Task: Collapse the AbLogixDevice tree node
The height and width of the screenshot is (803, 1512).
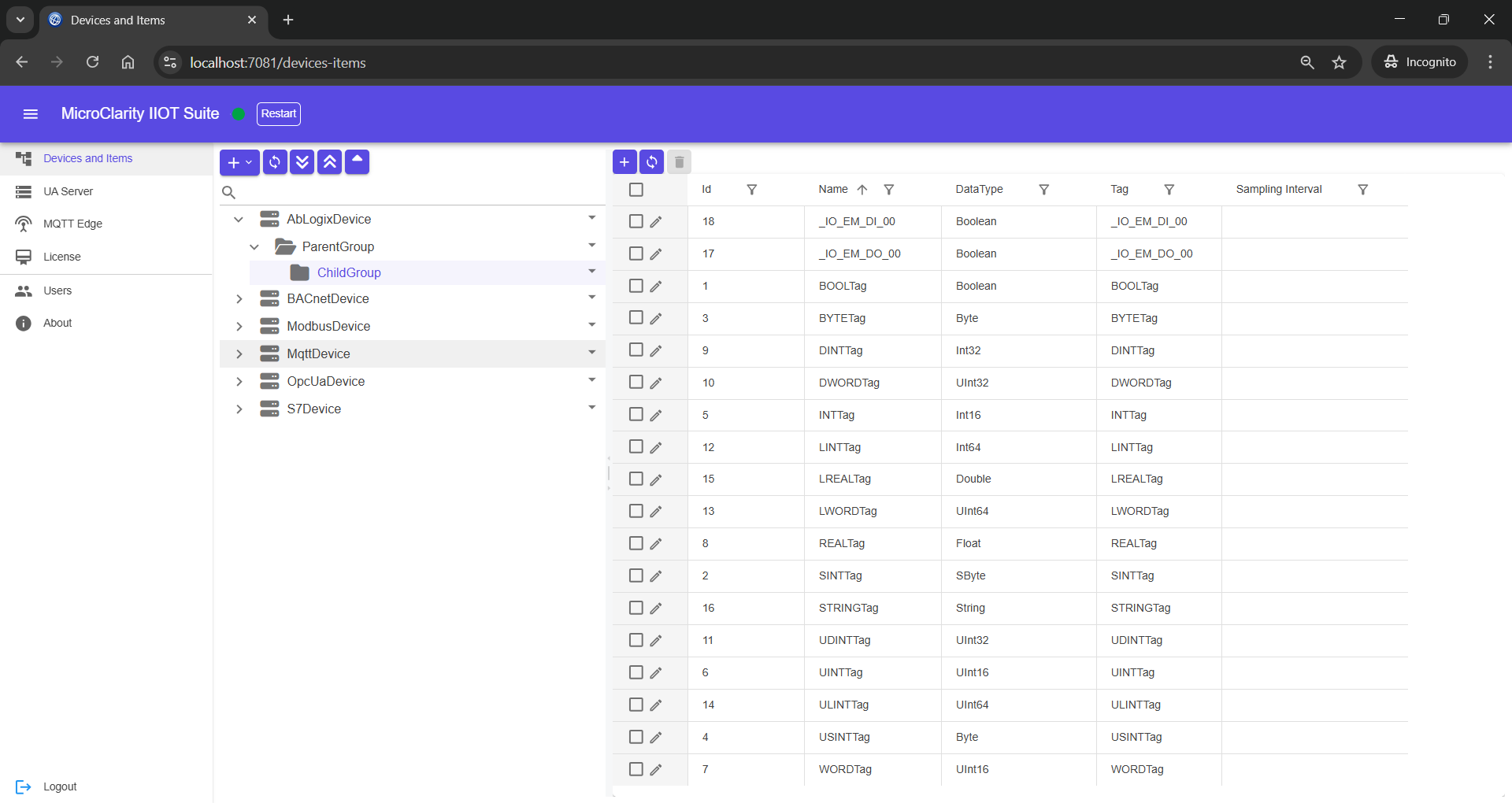Action: coord(239,219)
